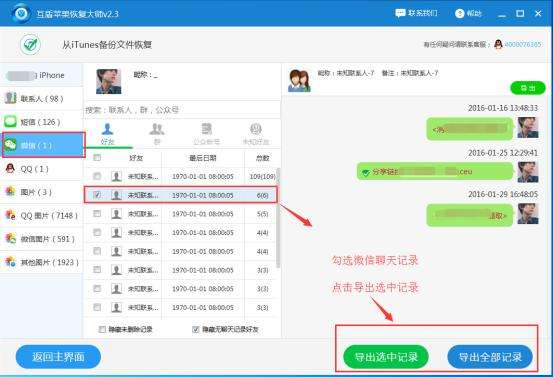
Task: Click sender avatar of the 2016-01-25 message
Action: [528, 172]
